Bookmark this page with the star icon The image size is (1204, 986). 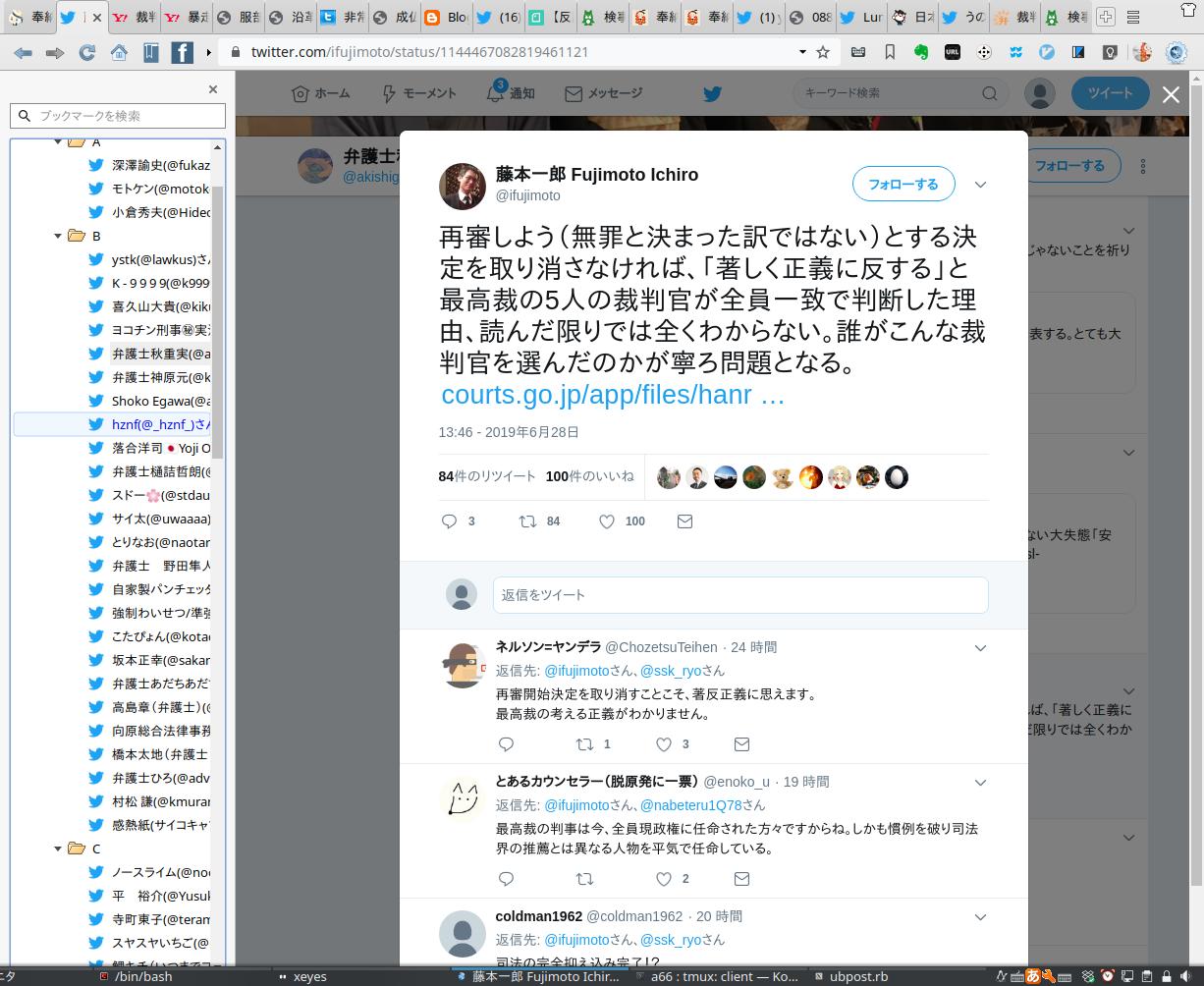(823, 52)
